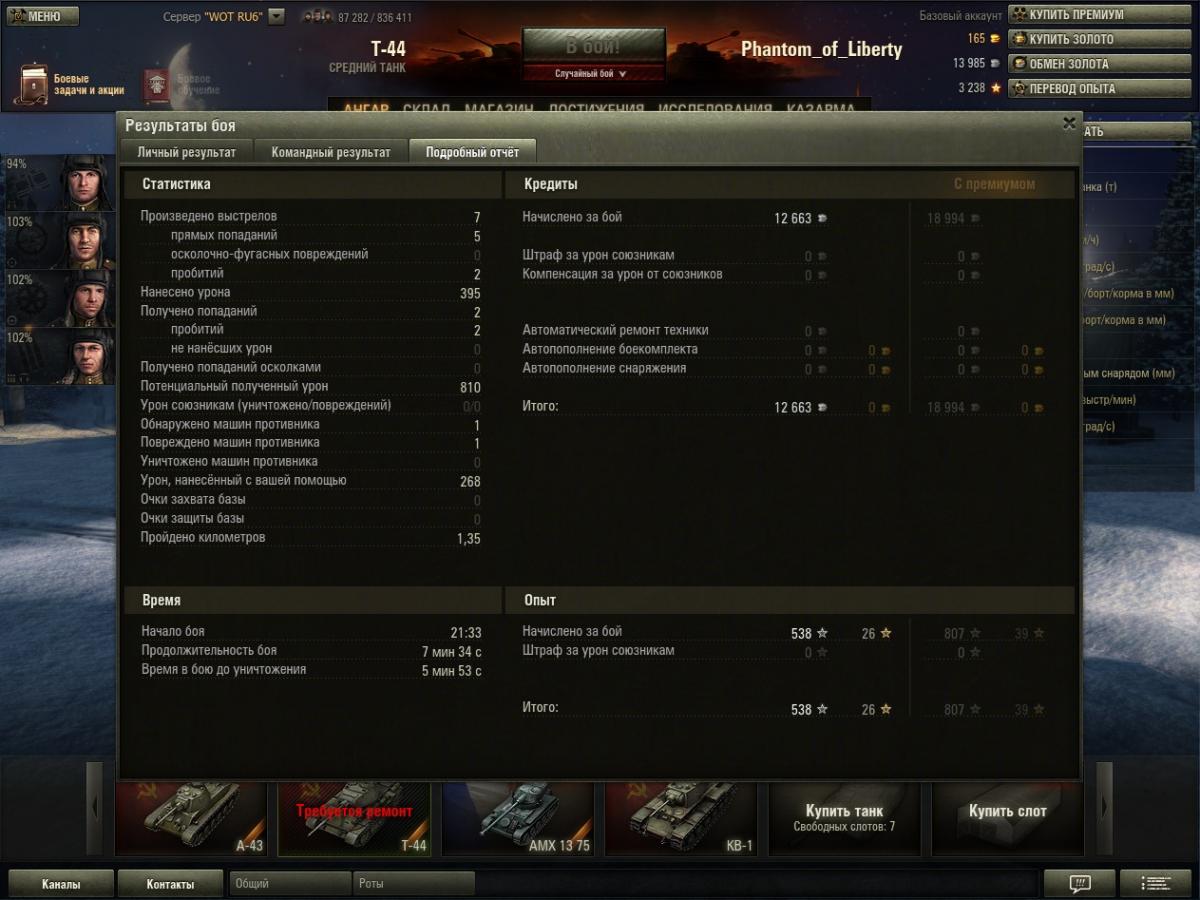Screen dimensions: 1200x900
Task: Click the free experience star beside 3 238
Action: click(x=995, y=88)
